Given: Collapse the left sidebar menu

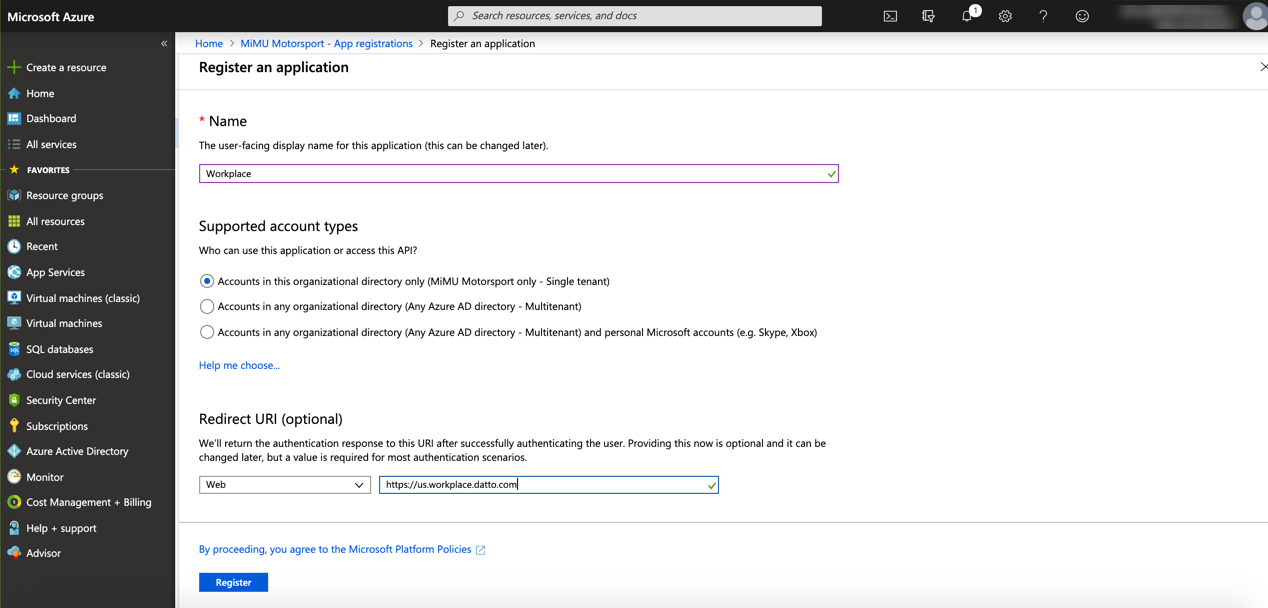Looking at the screenshot, I should [x=164, y=43].
